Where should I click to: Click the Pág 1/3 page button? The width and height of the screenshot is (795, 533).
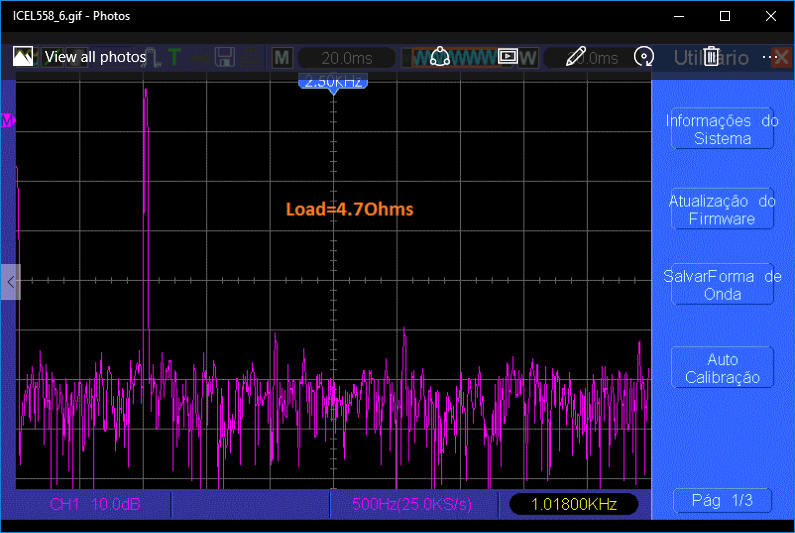722,501
